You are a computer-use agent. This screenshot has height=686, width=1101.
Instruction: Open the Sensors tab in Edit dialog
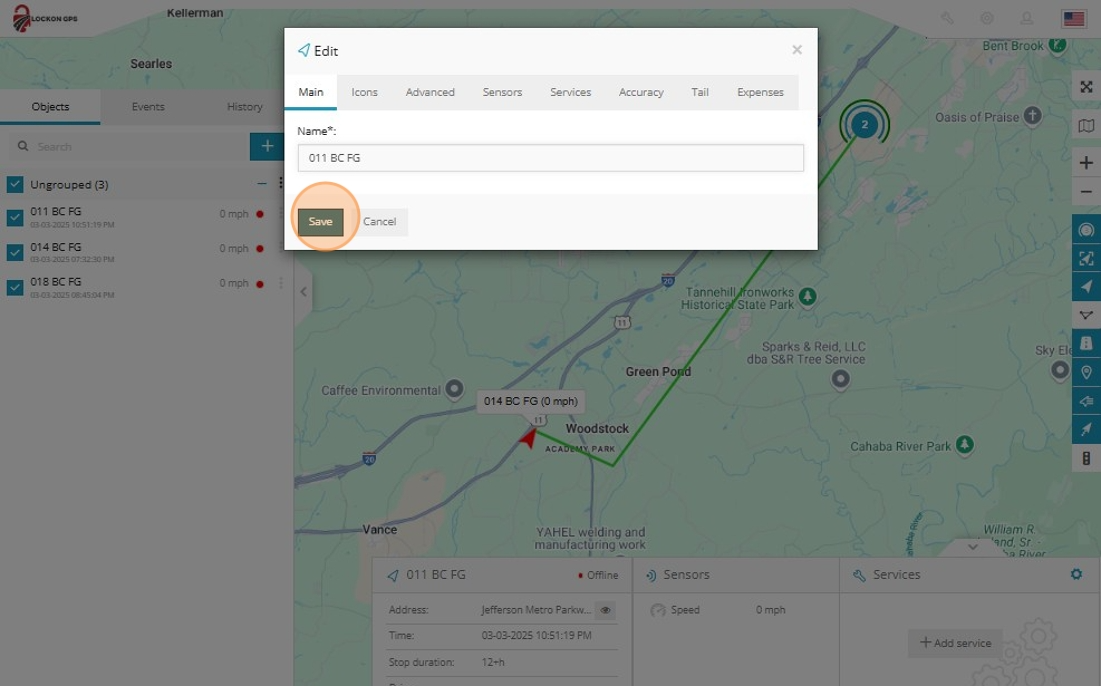(502, 92)
